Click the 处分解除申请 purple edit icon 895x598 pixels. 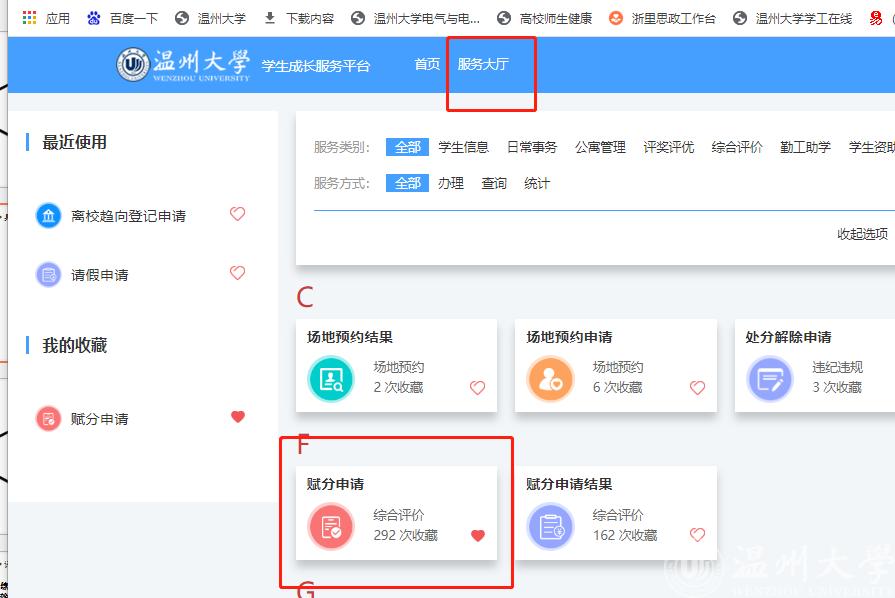769,378
